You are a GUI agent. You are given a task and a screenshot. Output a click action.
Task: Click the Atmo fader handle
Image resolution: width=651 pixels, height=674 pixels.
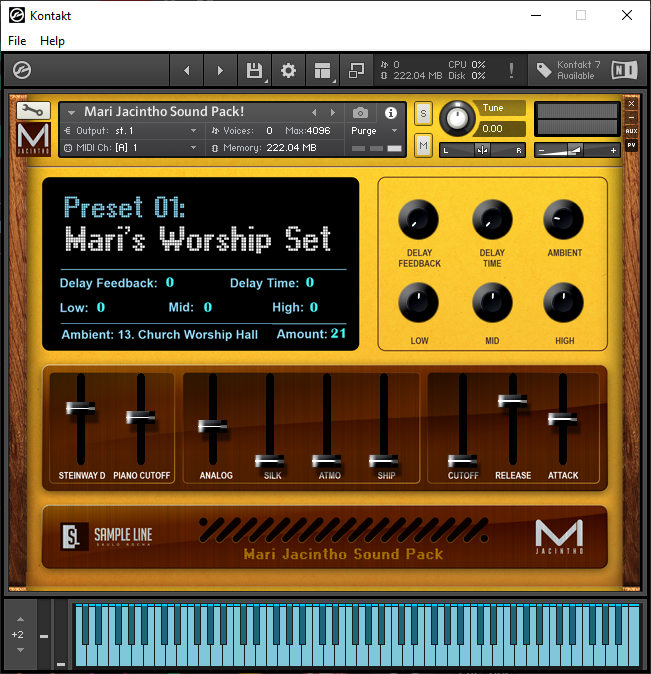point(327,461)
